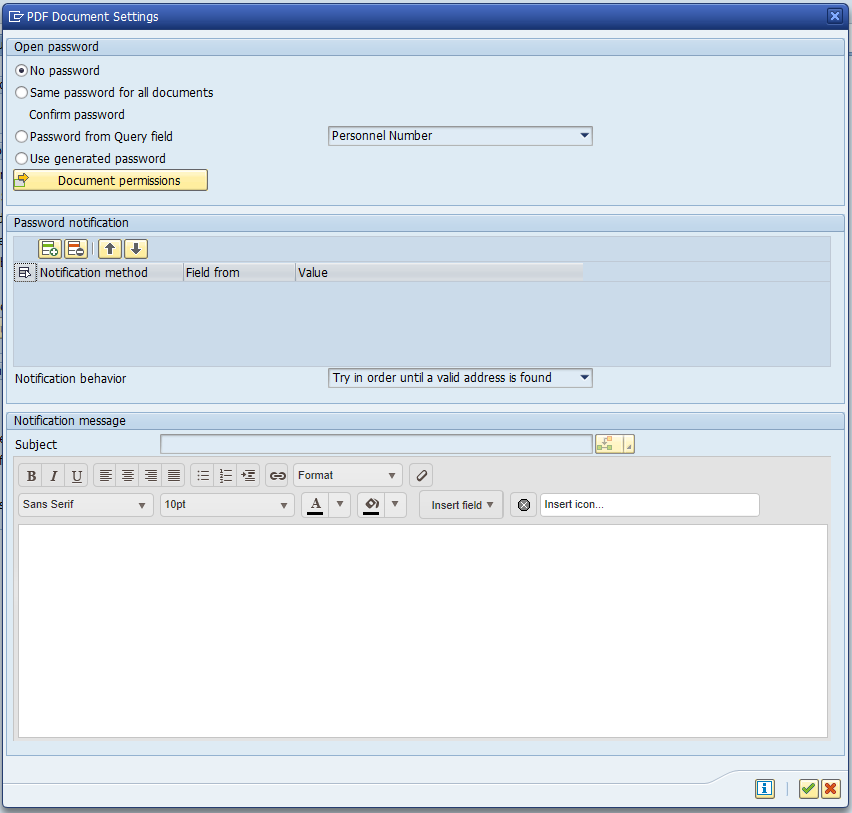Screen dimensions: 852x813
Task: Toggle italic formatting in message editor
Action: click(53, 475)
